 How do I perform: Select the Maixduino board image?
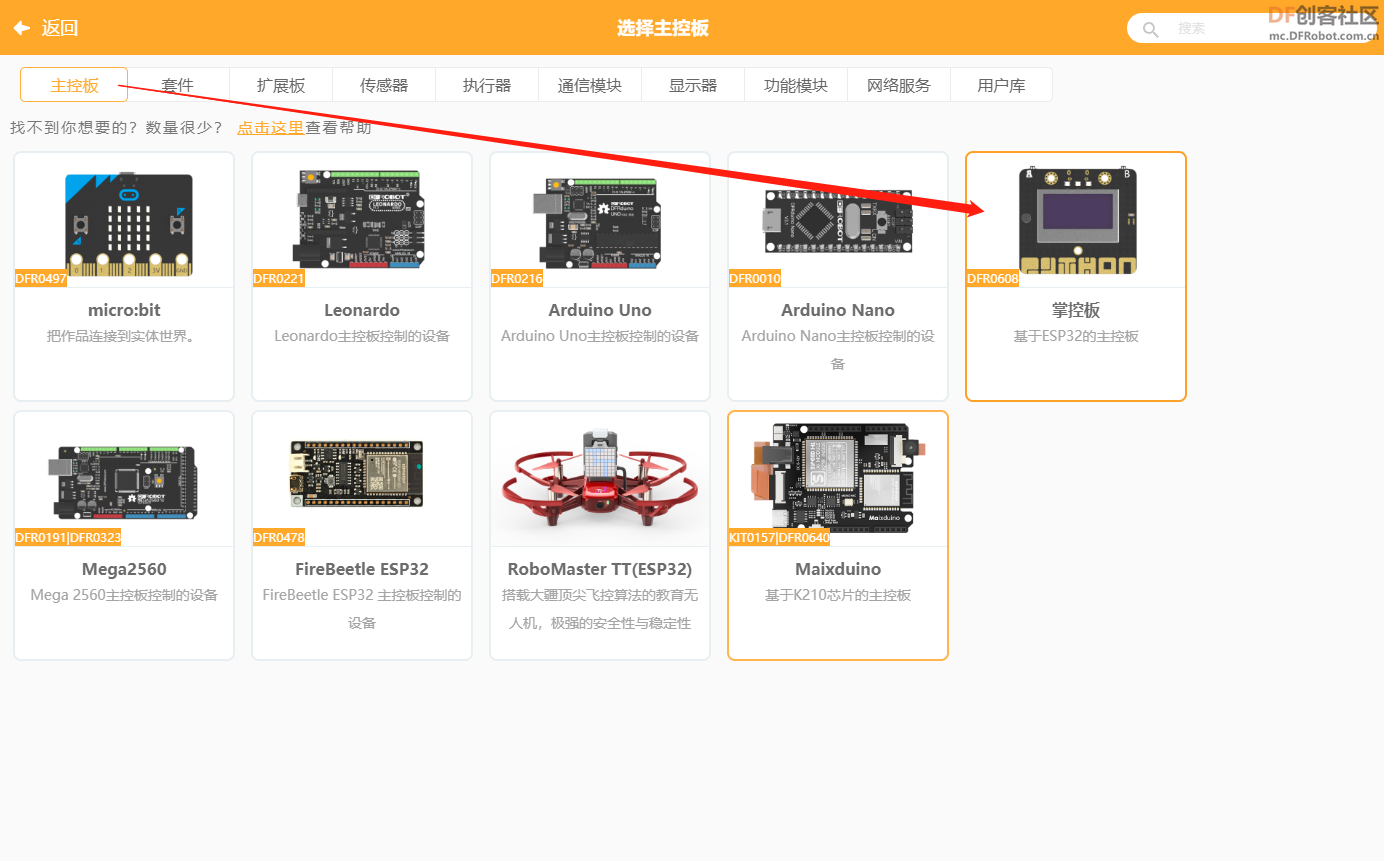(840, 477)
